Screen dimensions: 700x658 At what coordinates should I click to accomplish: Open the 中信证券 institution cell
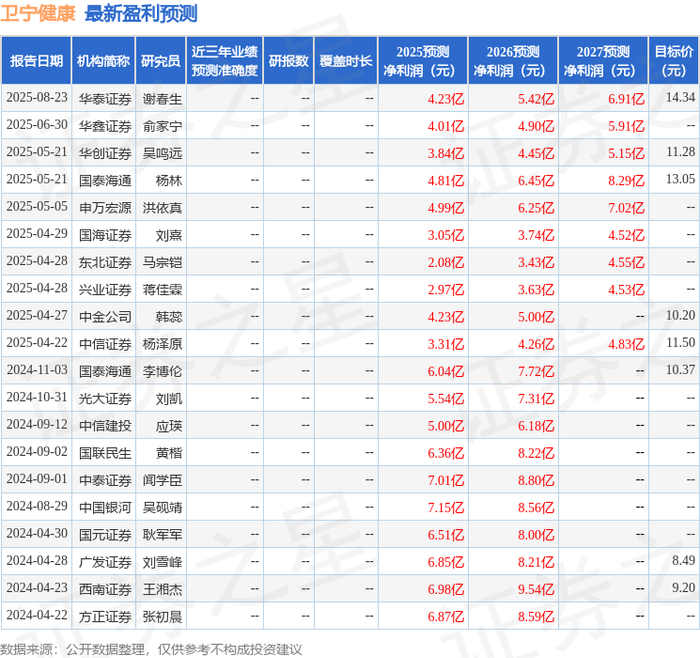click(x=105, y=344)
